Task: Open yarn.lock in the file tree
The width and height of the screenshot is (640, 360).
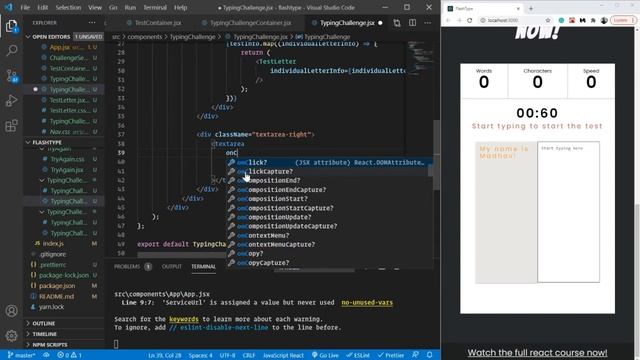Action: click(x=51, y=307)
